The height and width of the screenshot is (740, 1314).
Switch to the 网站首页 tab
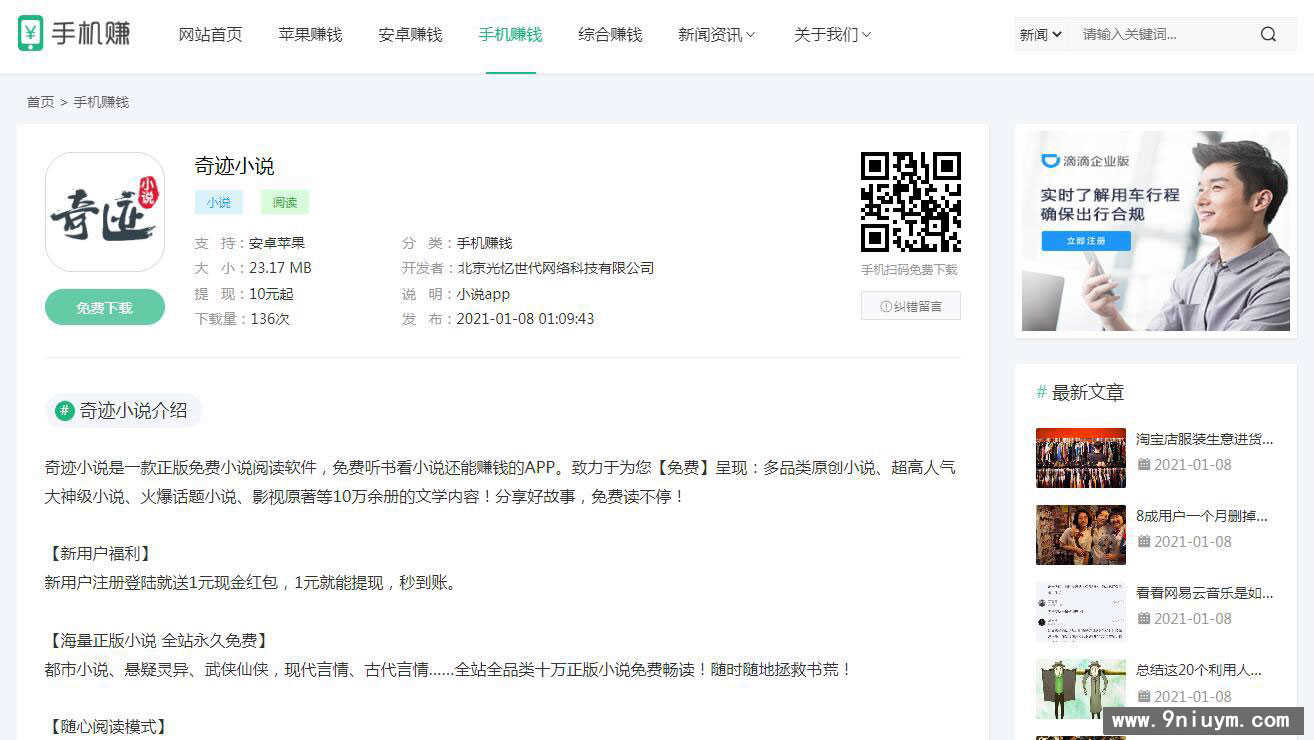(210, 33)
